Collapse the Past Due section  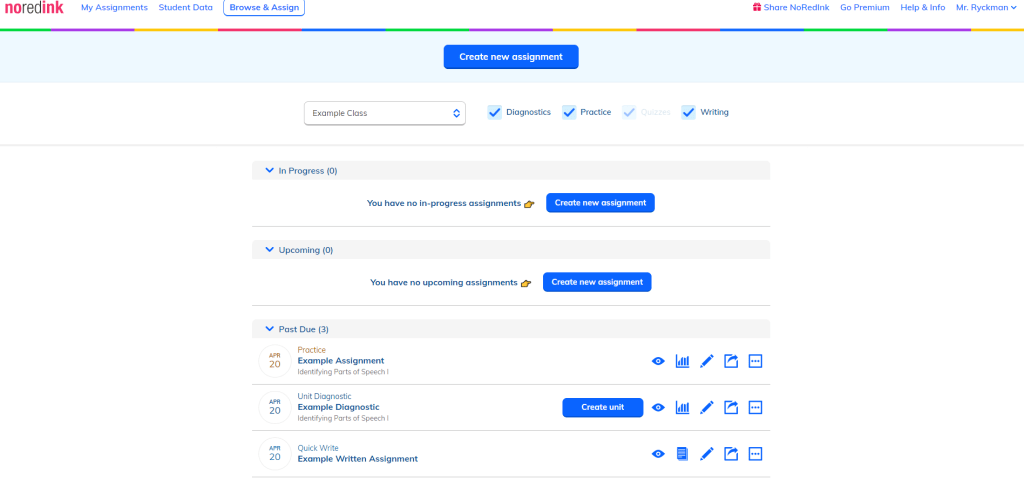click(x=269, y=329)
